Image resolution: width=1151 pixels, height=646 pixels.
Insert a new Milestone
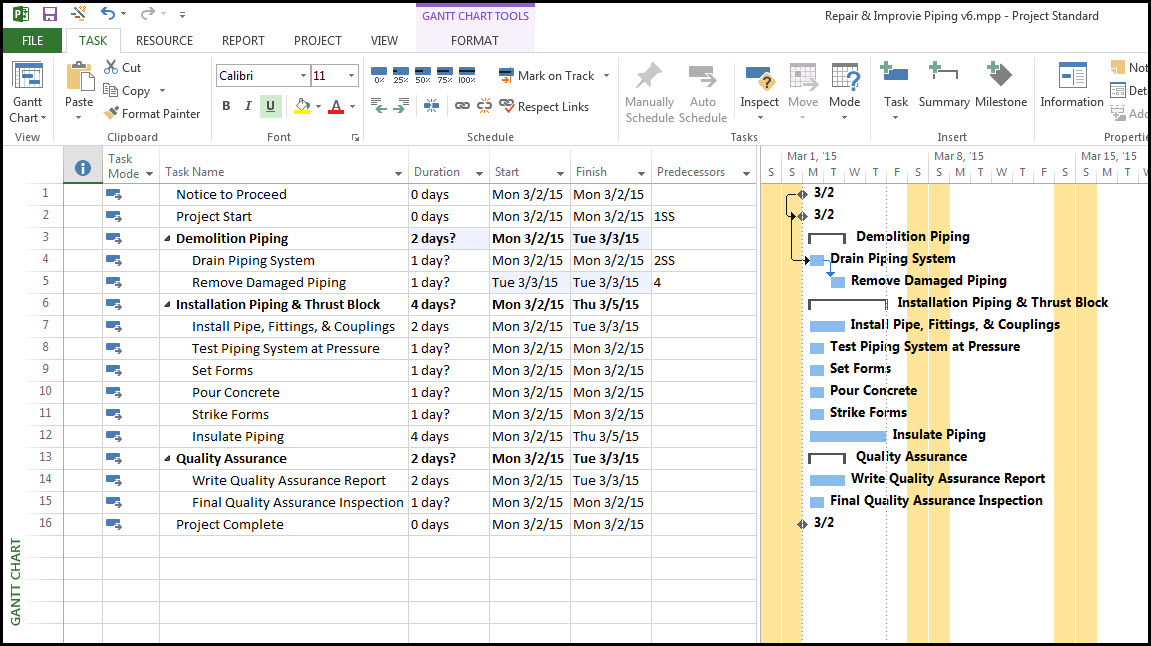pyautogui.click(x=1000, y=88)
